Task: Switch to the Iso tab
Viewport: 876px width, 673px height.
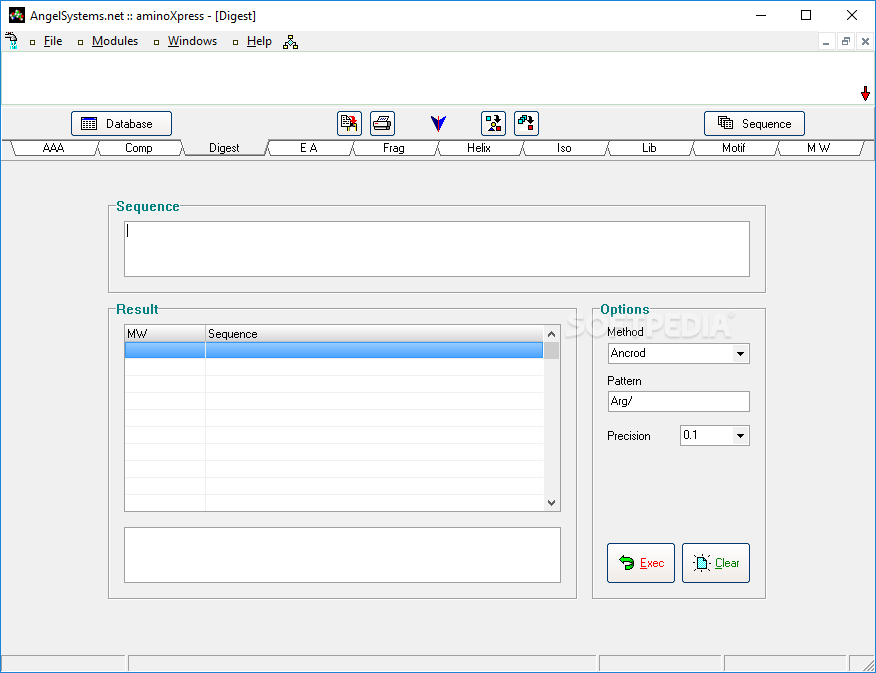Action: [x=564, y=148]
